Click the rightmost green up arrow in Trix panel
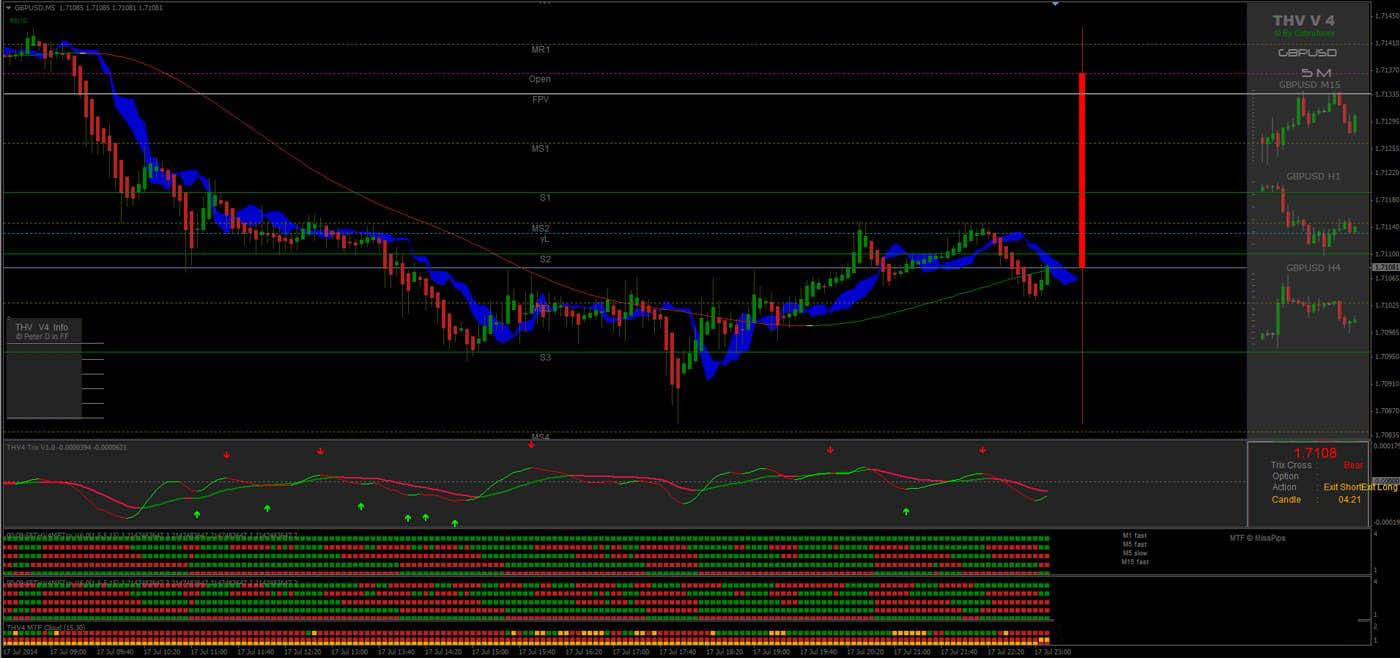 [906, 512]
